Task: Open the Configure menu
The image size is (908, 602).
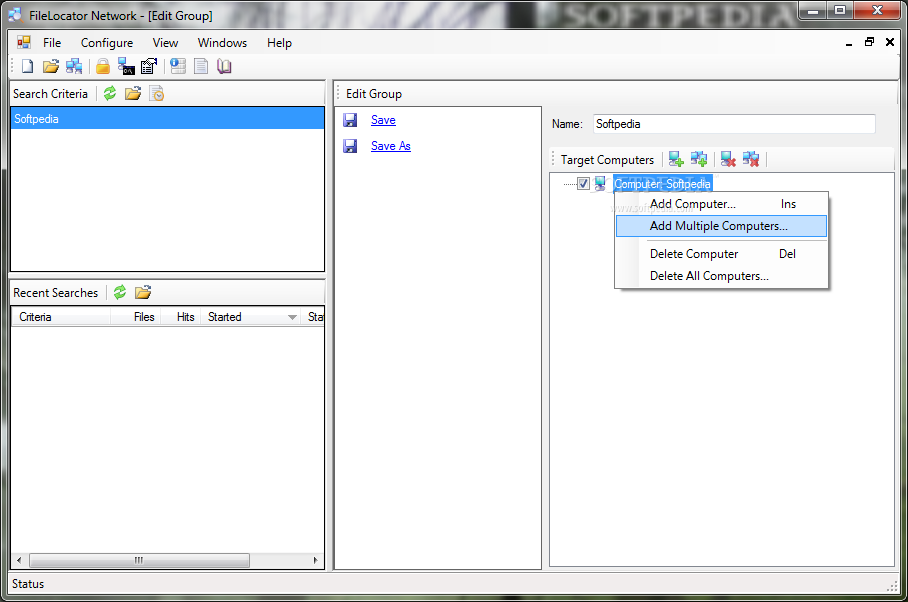Action: point(107,43)
